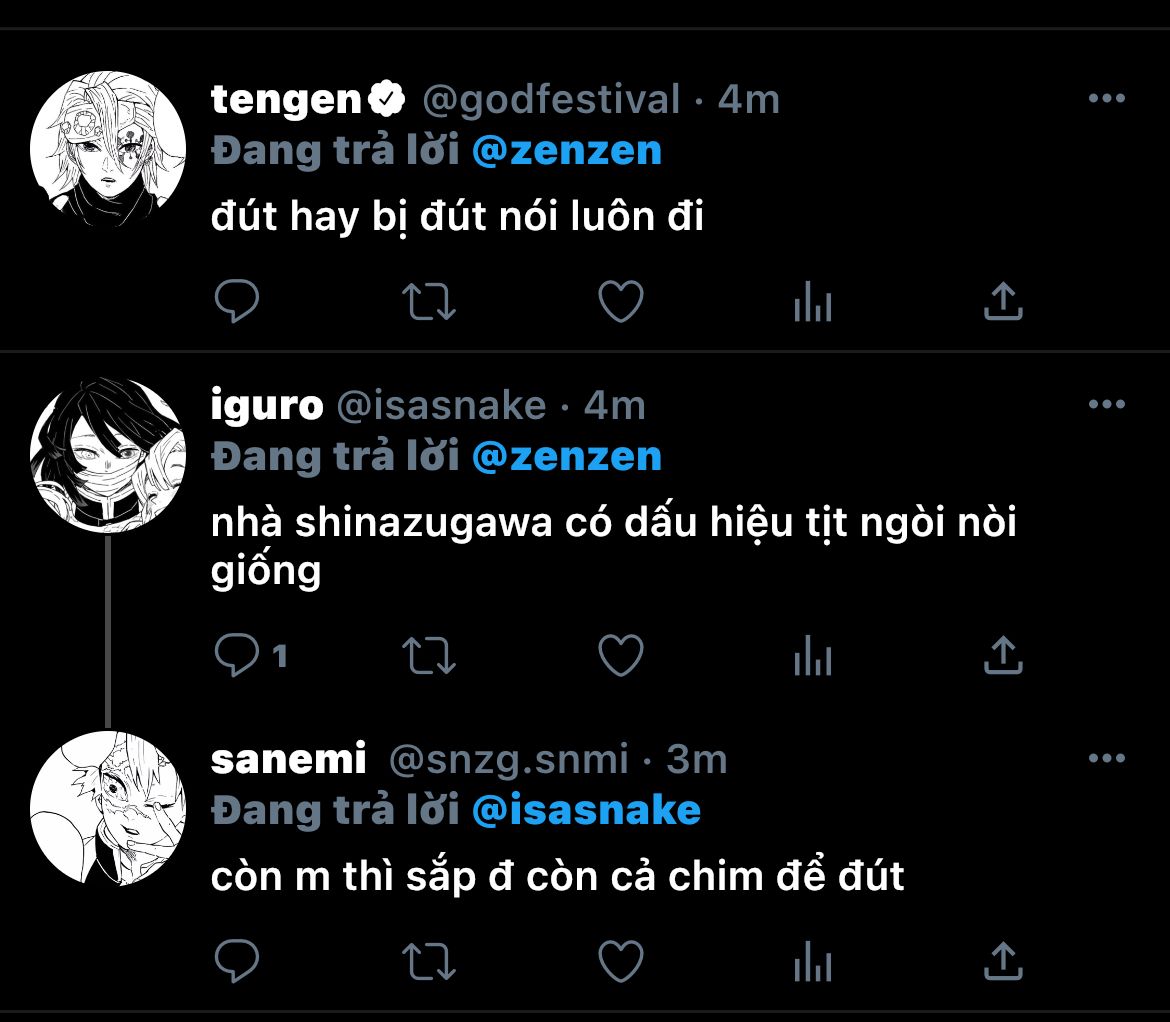Reply to tengen's tweet

pos(237,301)
